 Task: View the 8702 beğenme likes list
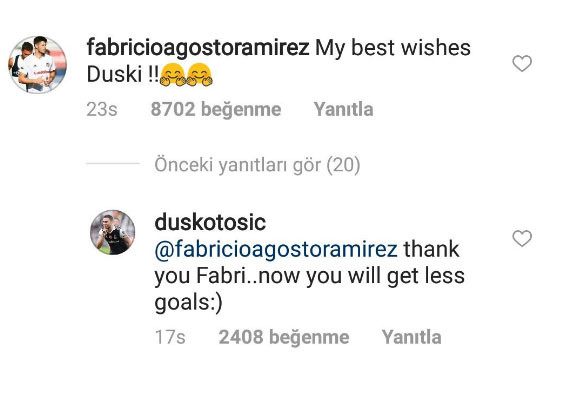pos(216,109)
